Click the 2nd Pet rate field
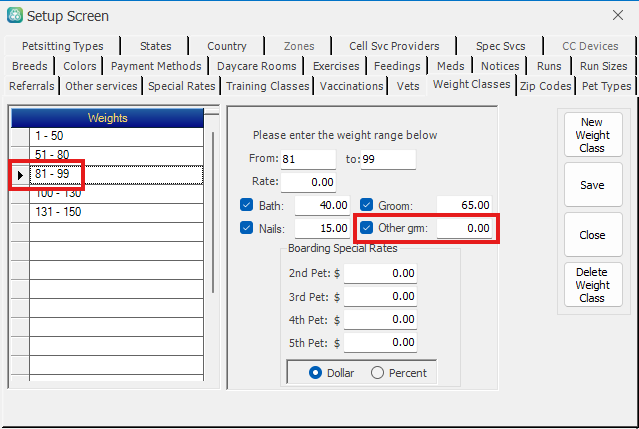 [380, 273]
